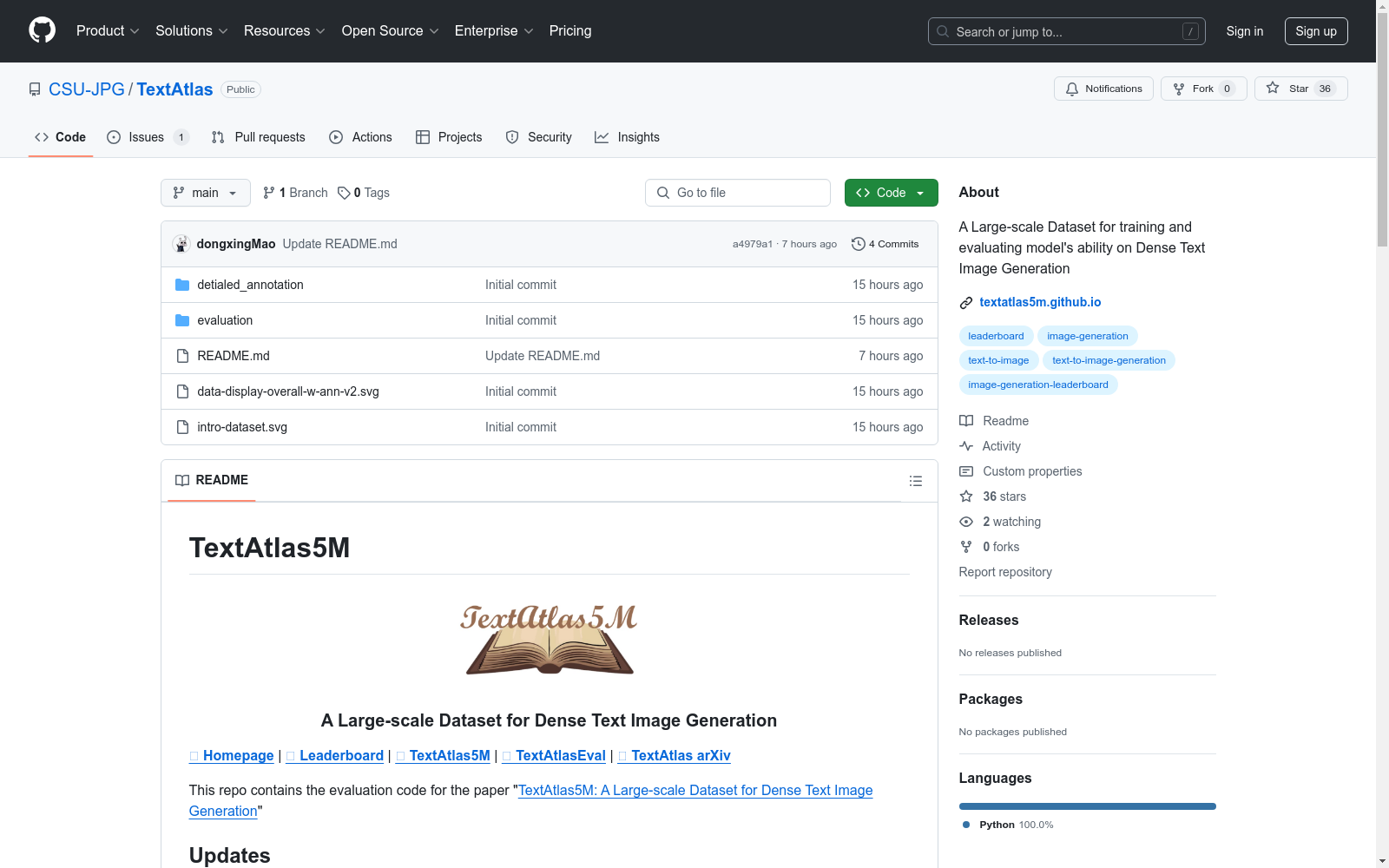Switch to the Actions tab

[361, 137]
